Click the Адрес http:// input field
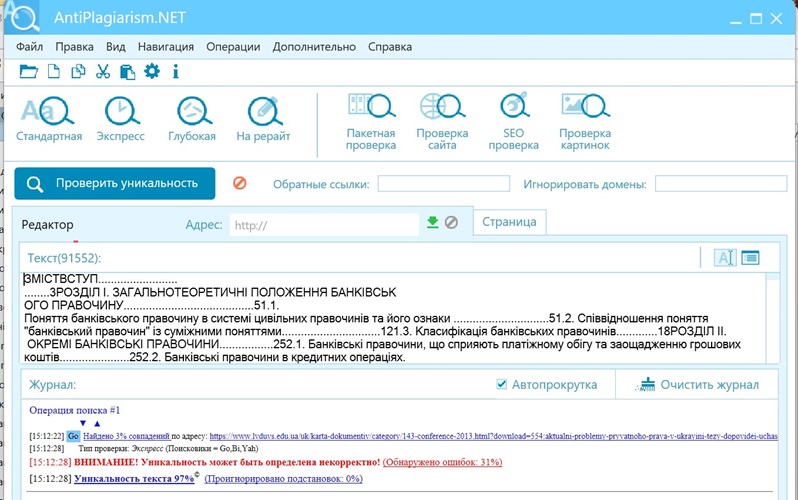This screenshot has width=798, height=500. tap(324, 225)
